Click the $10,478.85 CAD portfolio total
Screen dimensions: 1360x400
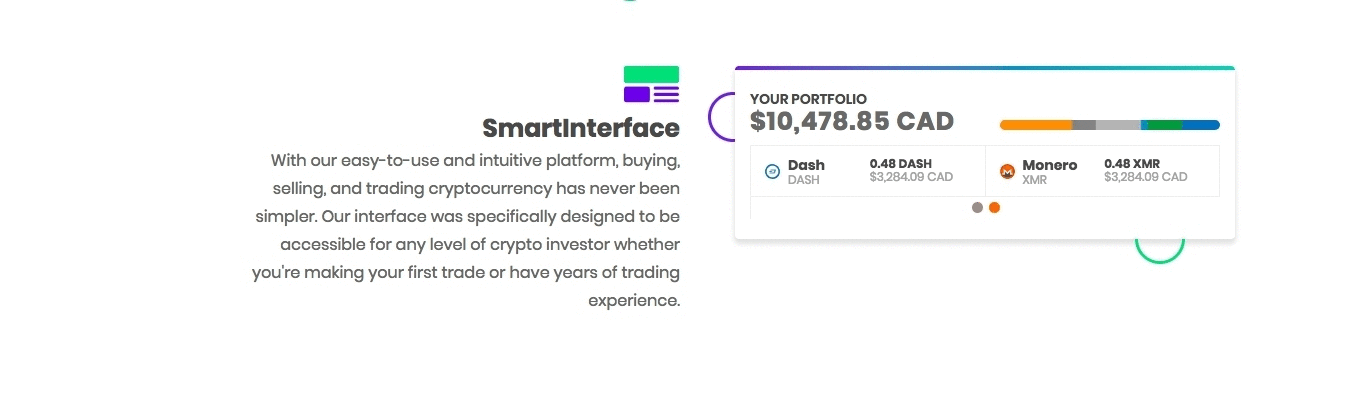[852, 122]
